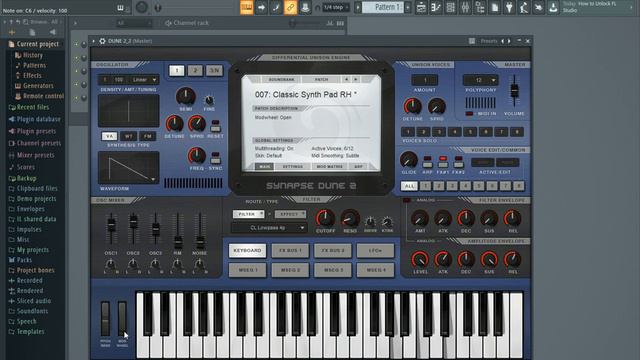Click the unison DETUNE knob
640x360 pixels.
[x=412, y=107]
